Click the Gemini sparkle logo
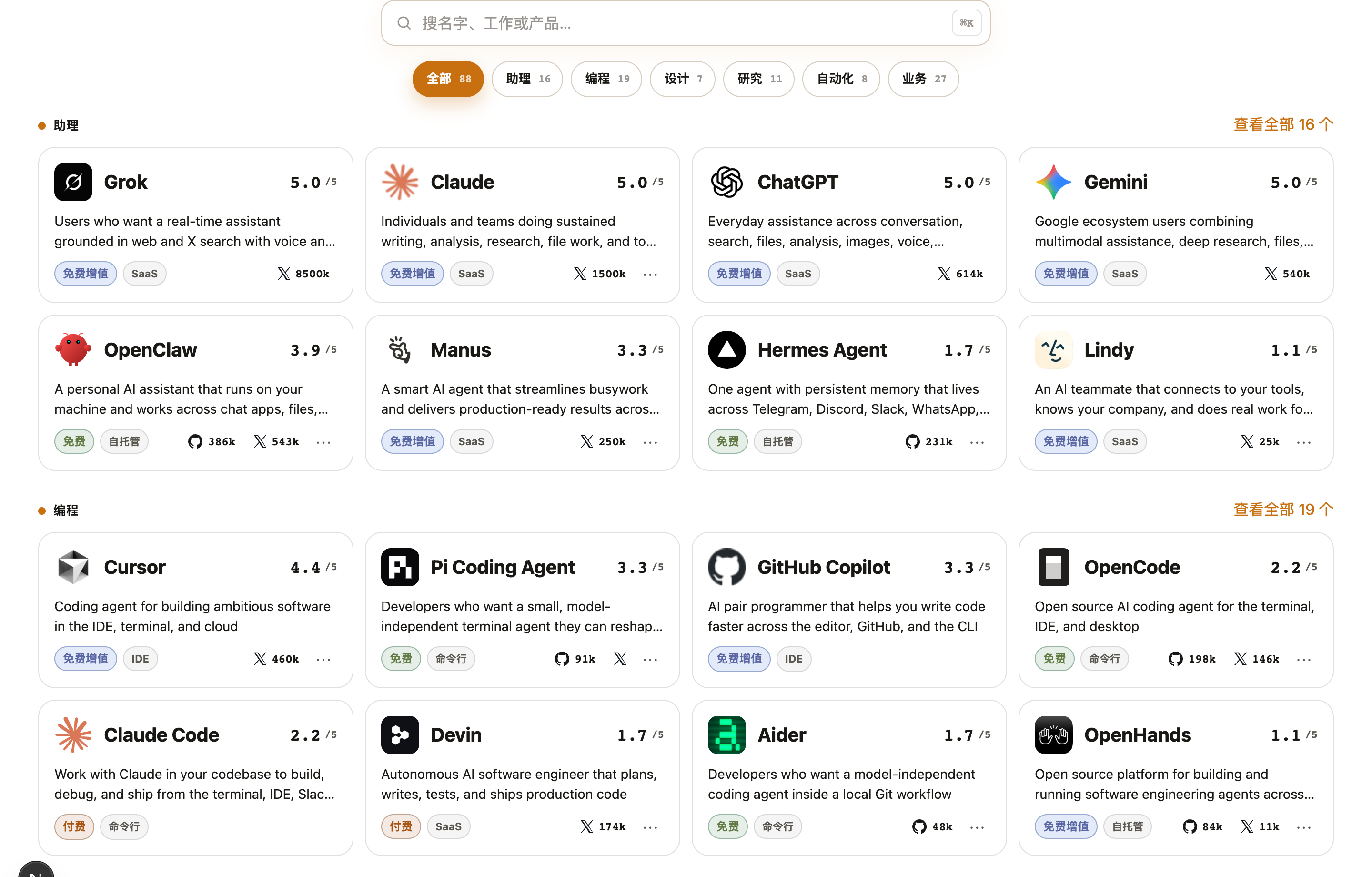The height and width of the screenshot is (877, 1372). tap(1053, 182)
